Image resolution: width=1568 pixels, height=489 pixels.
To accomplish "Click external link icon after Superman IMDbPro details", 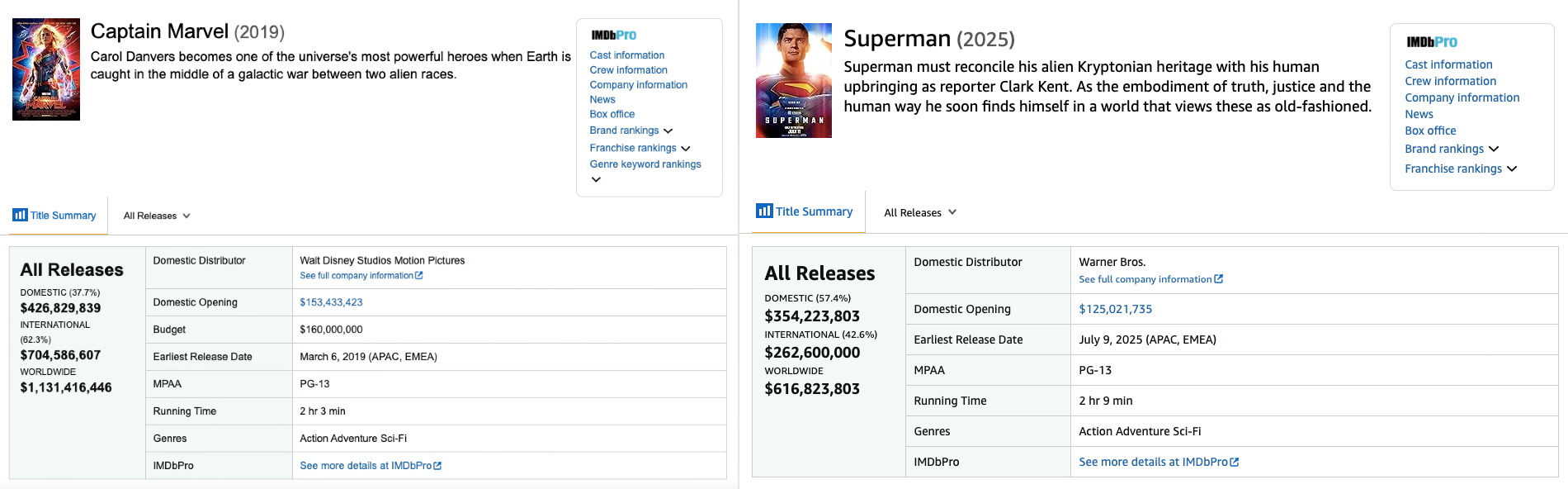I will click(x=1235, y=463).
